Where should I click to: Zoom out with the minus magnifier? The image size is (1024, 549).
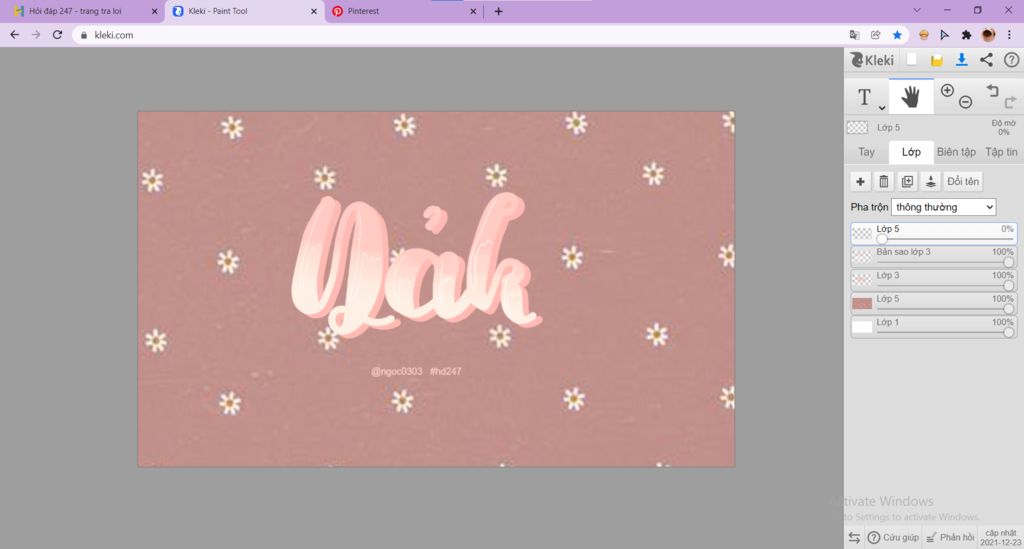click(965, 102)
